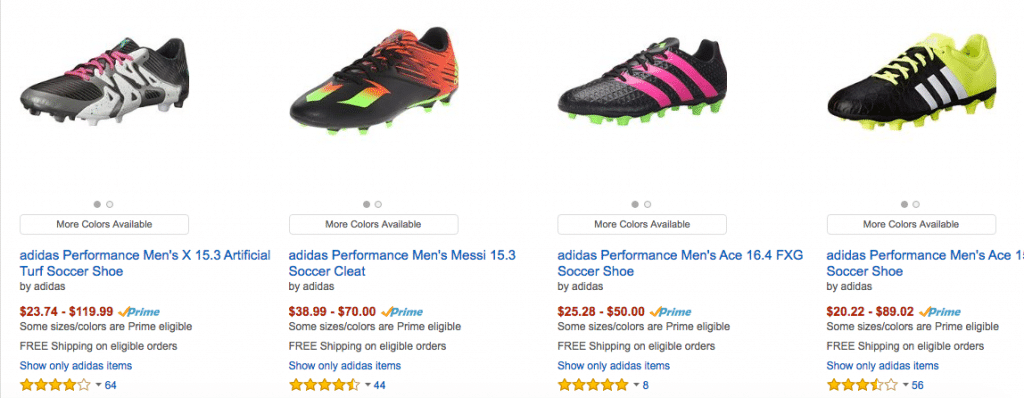This screenshot has height=398, width=1024.
Task: Expand rating dropdown arrow next to 8 reviews
Action: point(637,385)
